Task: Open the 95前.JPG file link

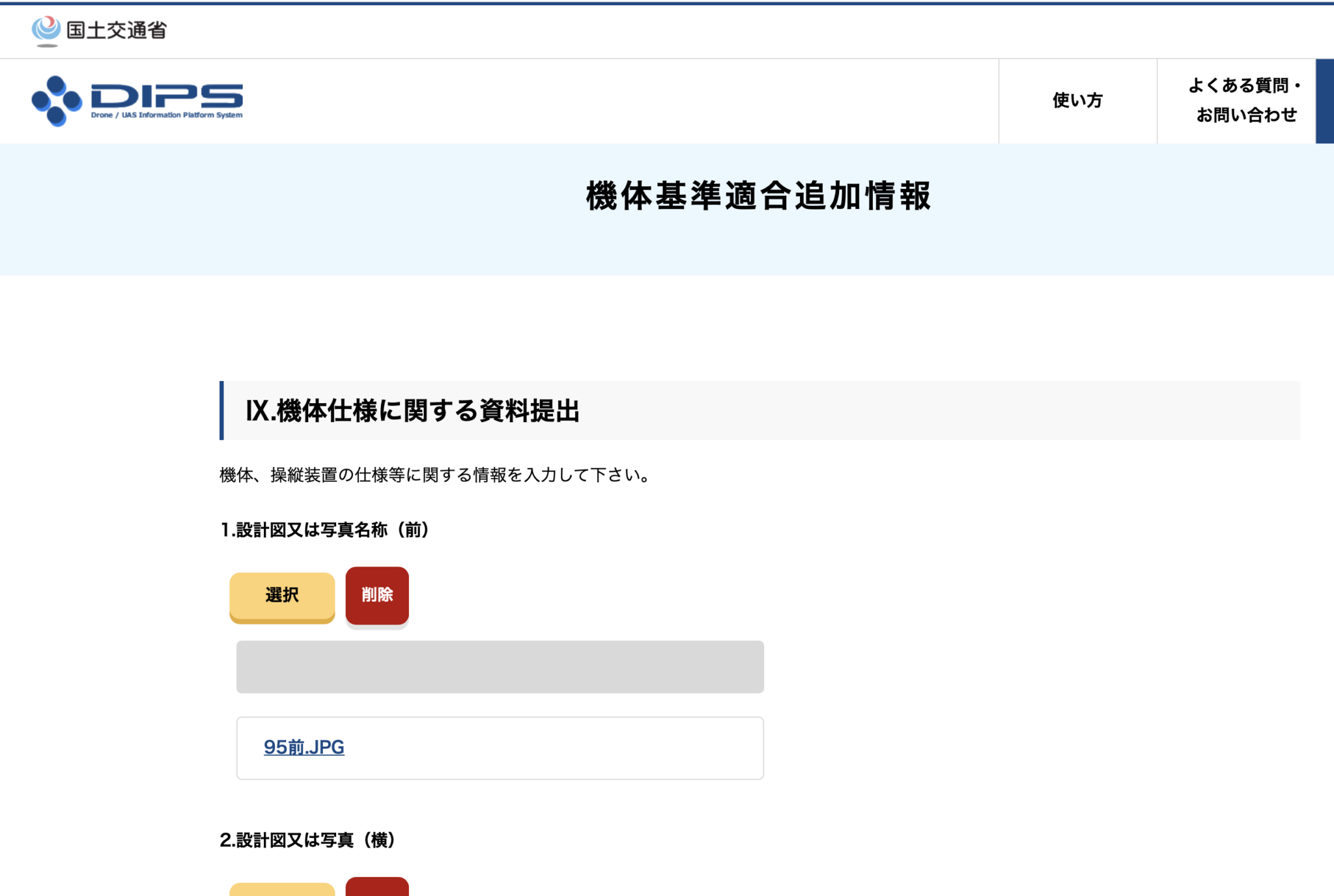Action: click(304, 747)
